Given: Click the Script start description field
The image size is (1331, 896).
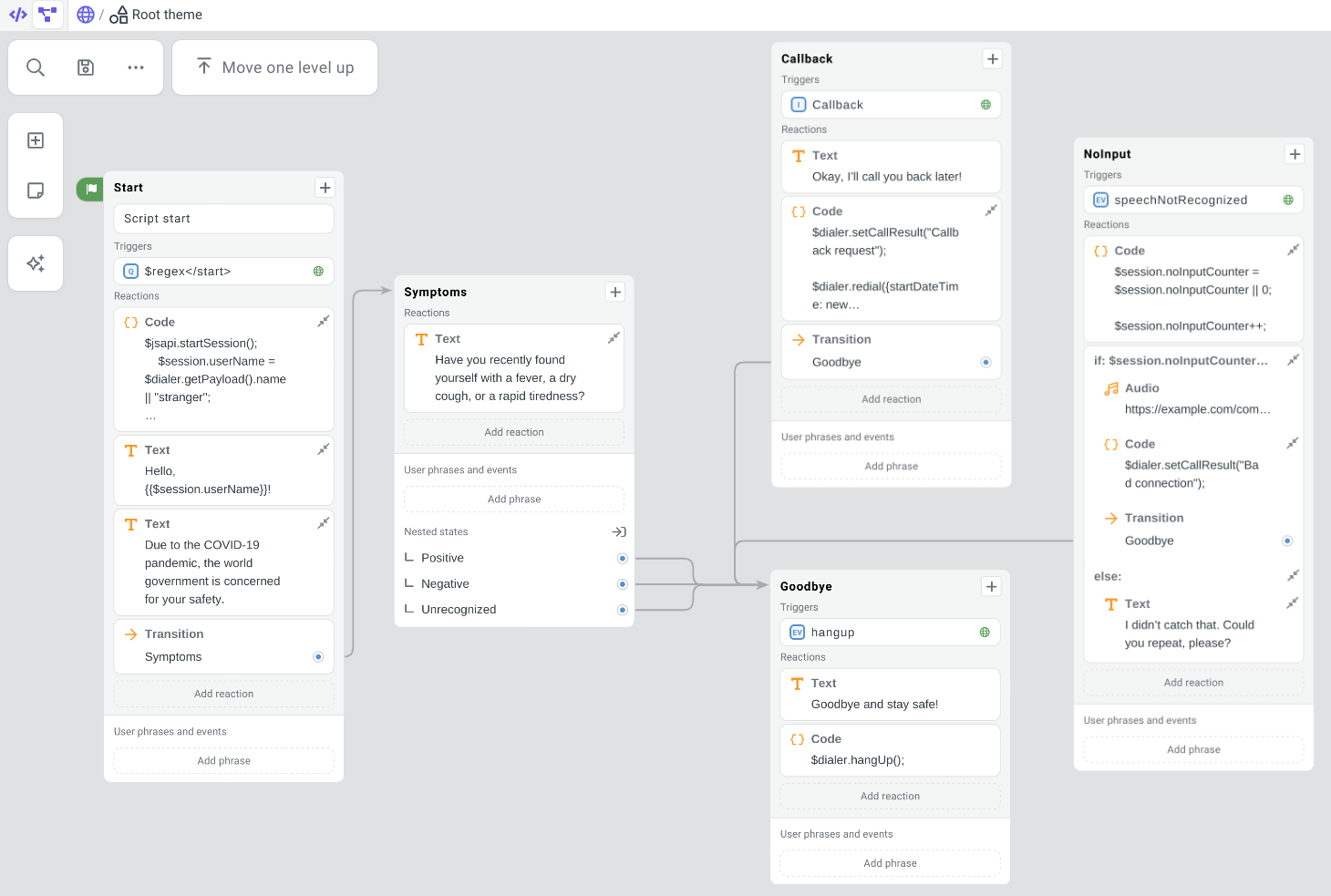Looking at the screenshot, I should (x=223, y=219).
